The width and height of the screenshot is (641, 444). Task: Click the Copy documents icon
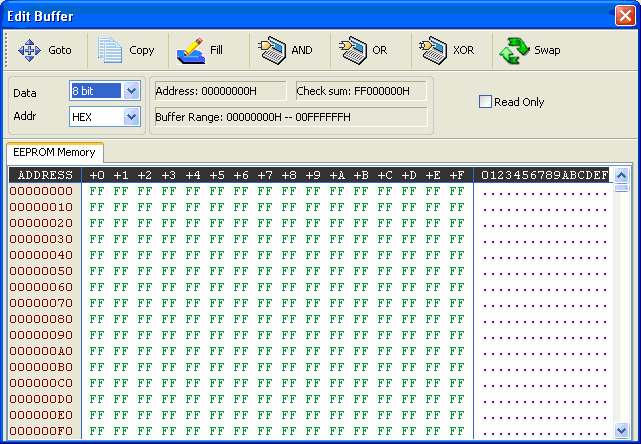[109, 50]
